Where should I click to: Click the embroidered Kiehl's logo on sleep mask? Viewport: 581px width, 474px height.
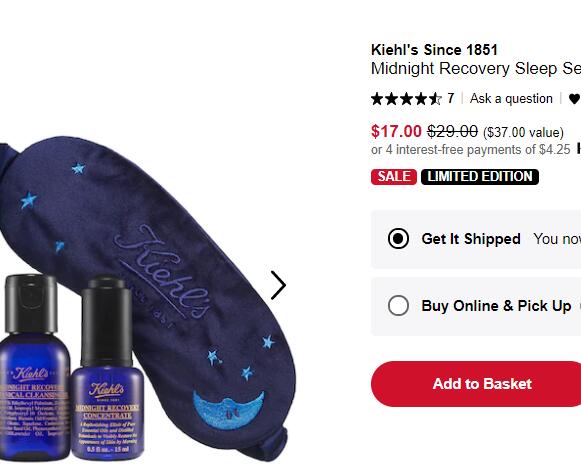(x=163, y=272)
